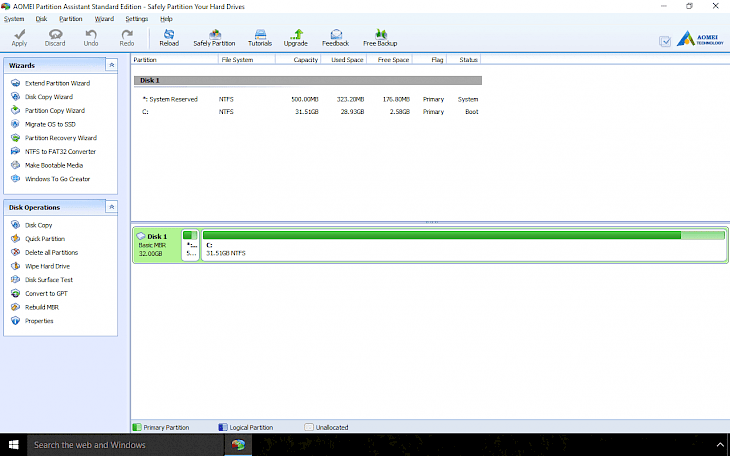This screenshot has height=456, width=730.
Task: Toggle the checkbox icon beside AOMEI logo
Action: [x=665, y=41]
